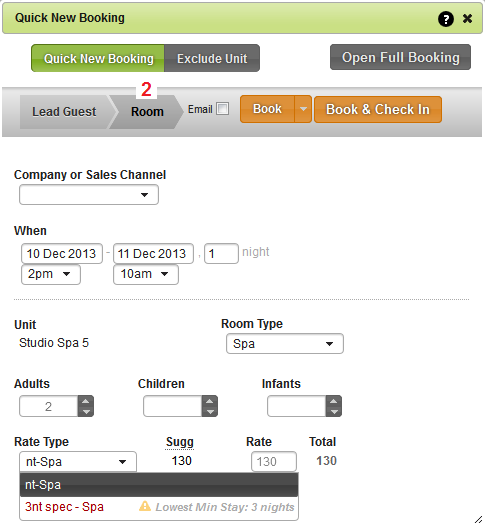Click the Min Stay warning icon
485x523 pixels.
tap(145, 506)
